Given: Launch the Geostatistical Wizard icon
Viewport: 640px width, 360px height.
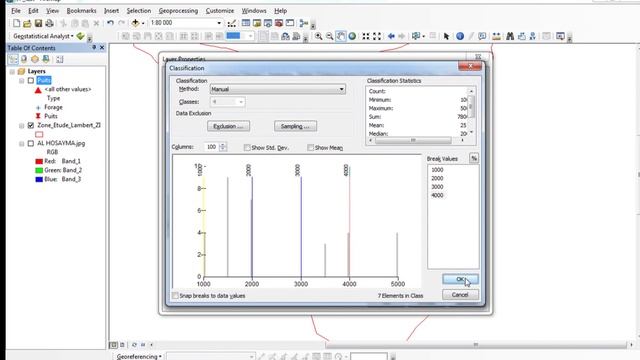Looking at the screenshot, I should (x=80, y=36).
